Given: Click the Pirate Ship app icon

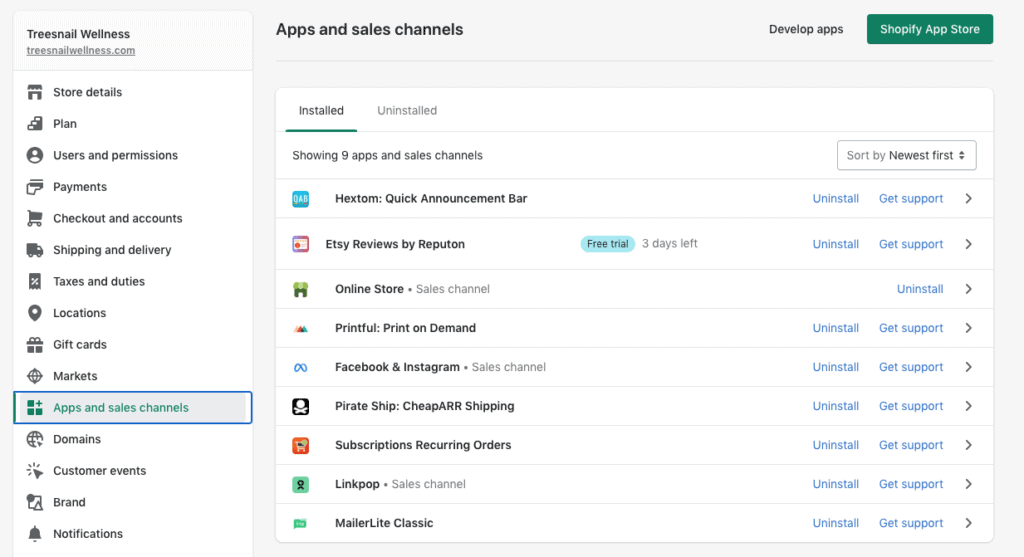Looking at the screenshot, I should 300,406.
